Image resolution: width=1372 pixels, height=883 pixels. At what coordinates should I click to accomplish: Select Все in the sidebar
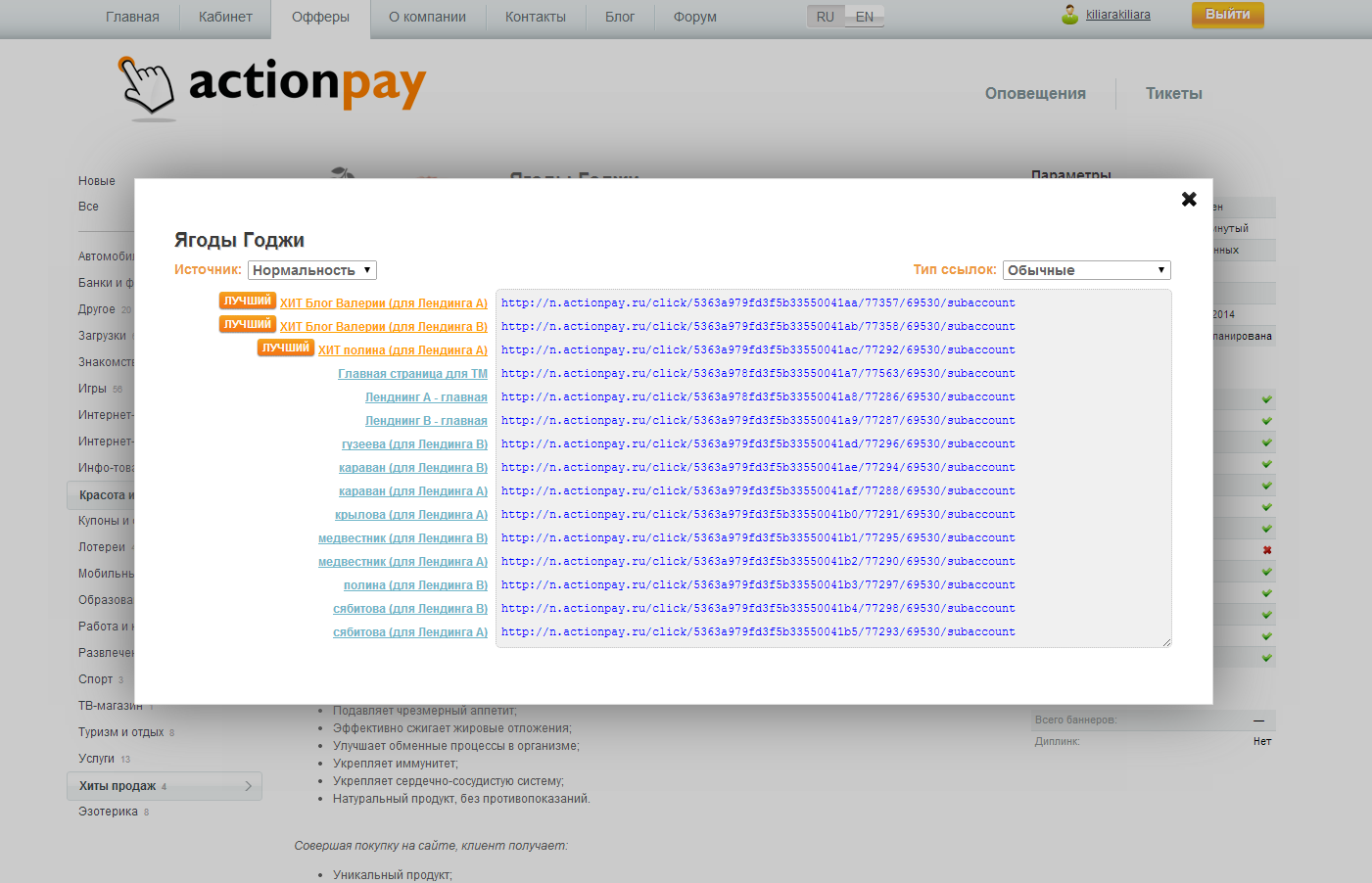point(89,207)
